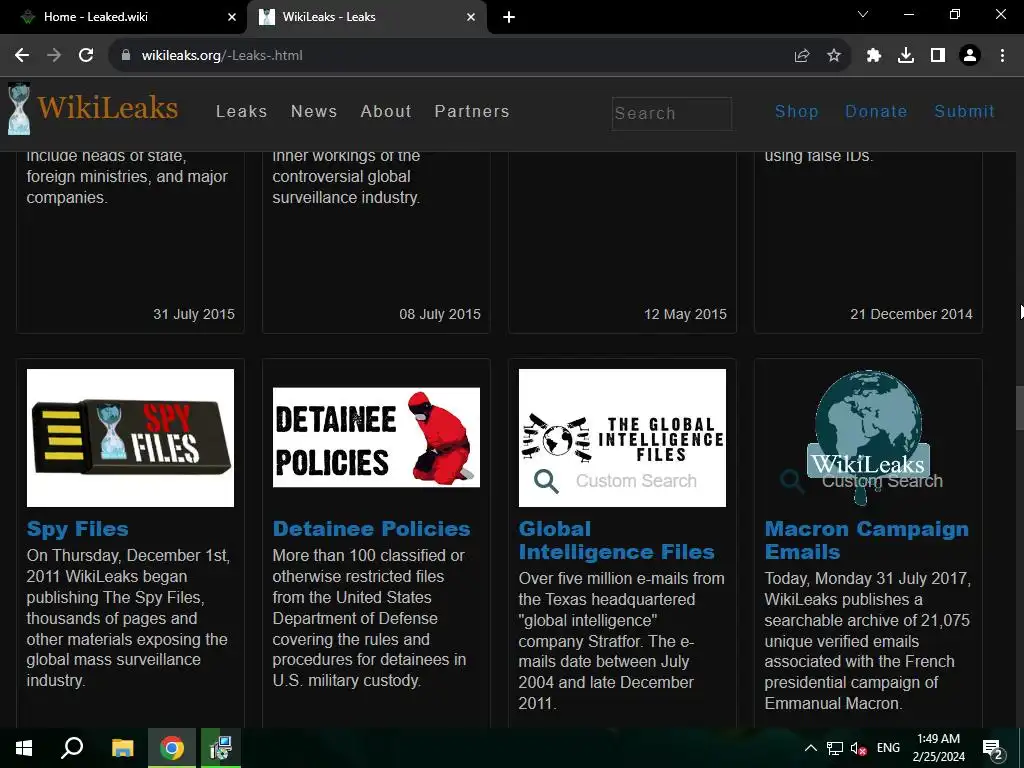This screenshot has height=768, width=1024.
Task: Open the Chrome three-dot menu
Action: tap(1002, 56)
